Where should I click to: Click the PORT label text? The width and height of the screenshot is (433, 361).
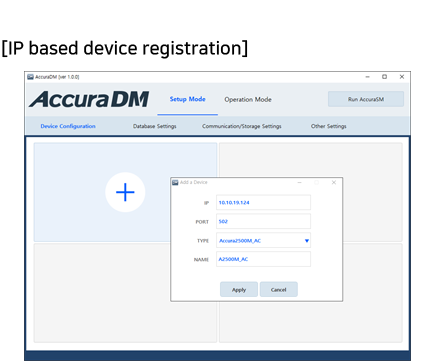tap(202, 222)
